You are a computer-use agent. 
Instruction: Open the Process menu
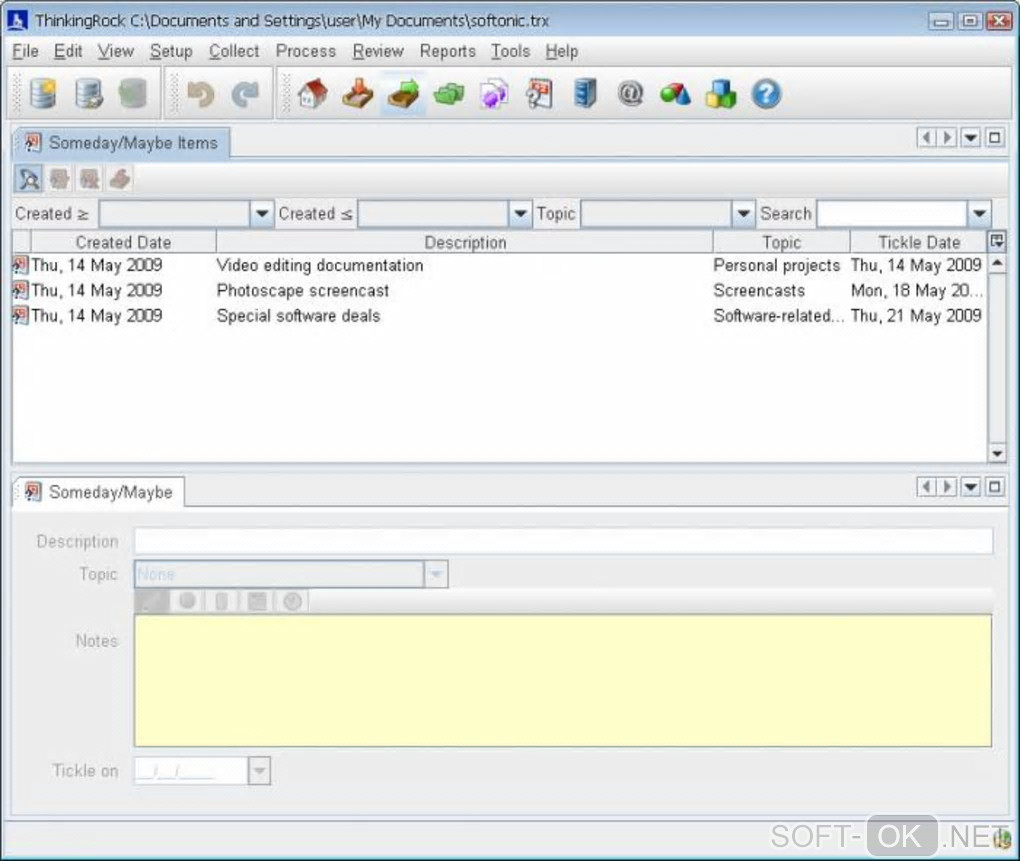(x=306, y=51)
